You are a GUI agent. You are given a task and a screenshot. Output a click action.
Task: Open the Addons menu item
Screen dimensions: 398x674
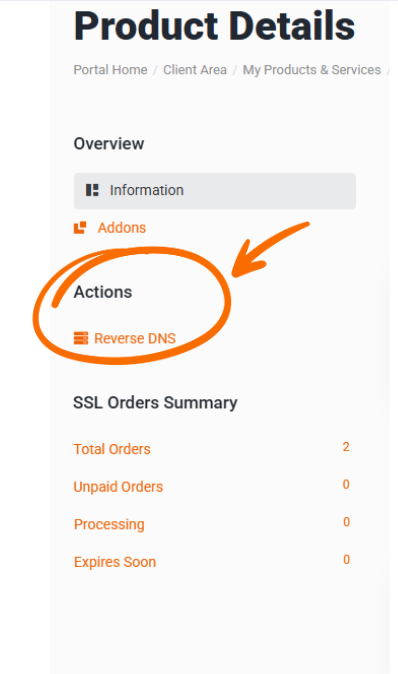click(122, 228)
